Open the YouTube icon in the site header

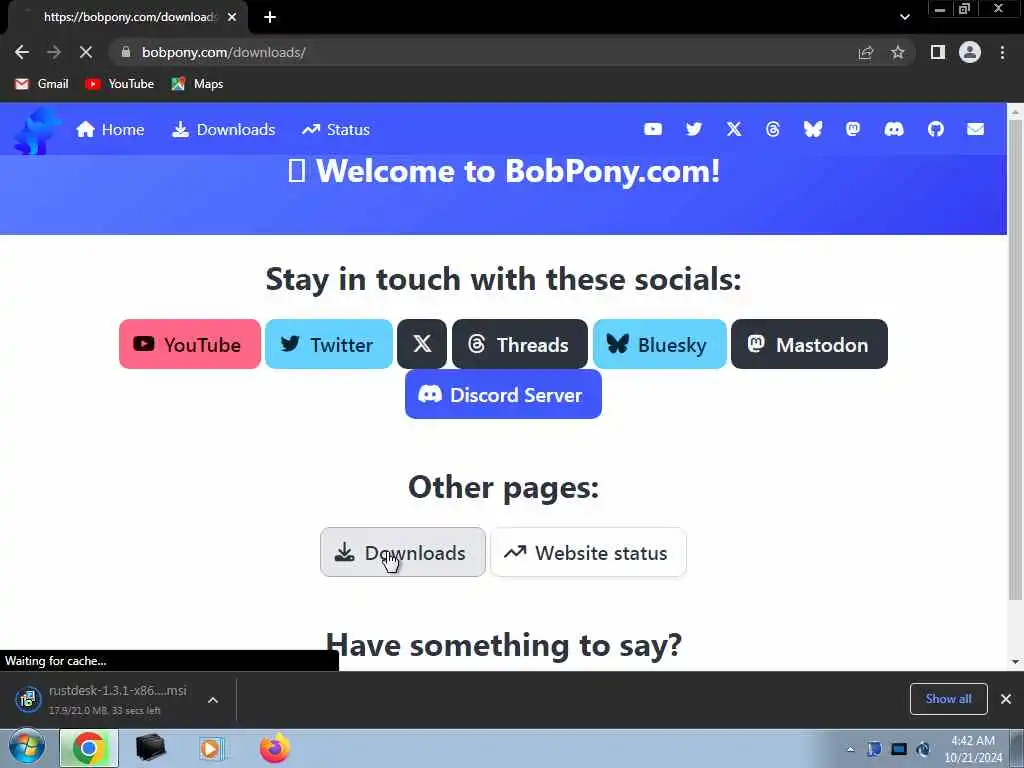(652, 129)
